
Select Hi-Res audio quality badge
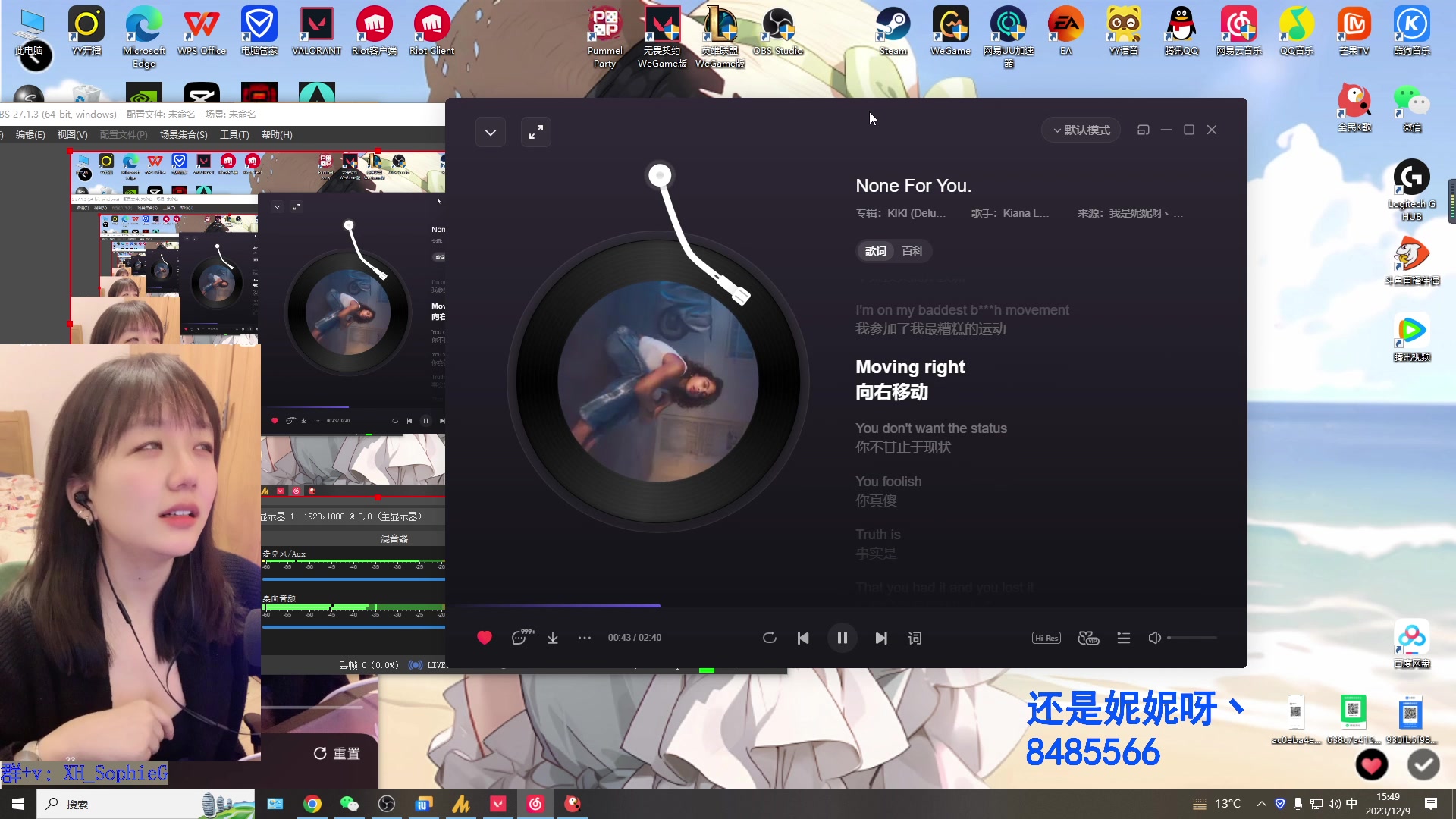click(x=1046, y=638)
